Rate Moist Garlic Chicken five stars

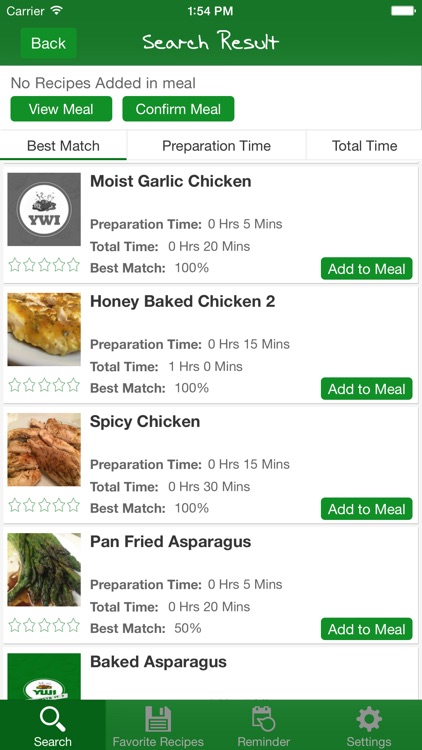pos(73,265)
